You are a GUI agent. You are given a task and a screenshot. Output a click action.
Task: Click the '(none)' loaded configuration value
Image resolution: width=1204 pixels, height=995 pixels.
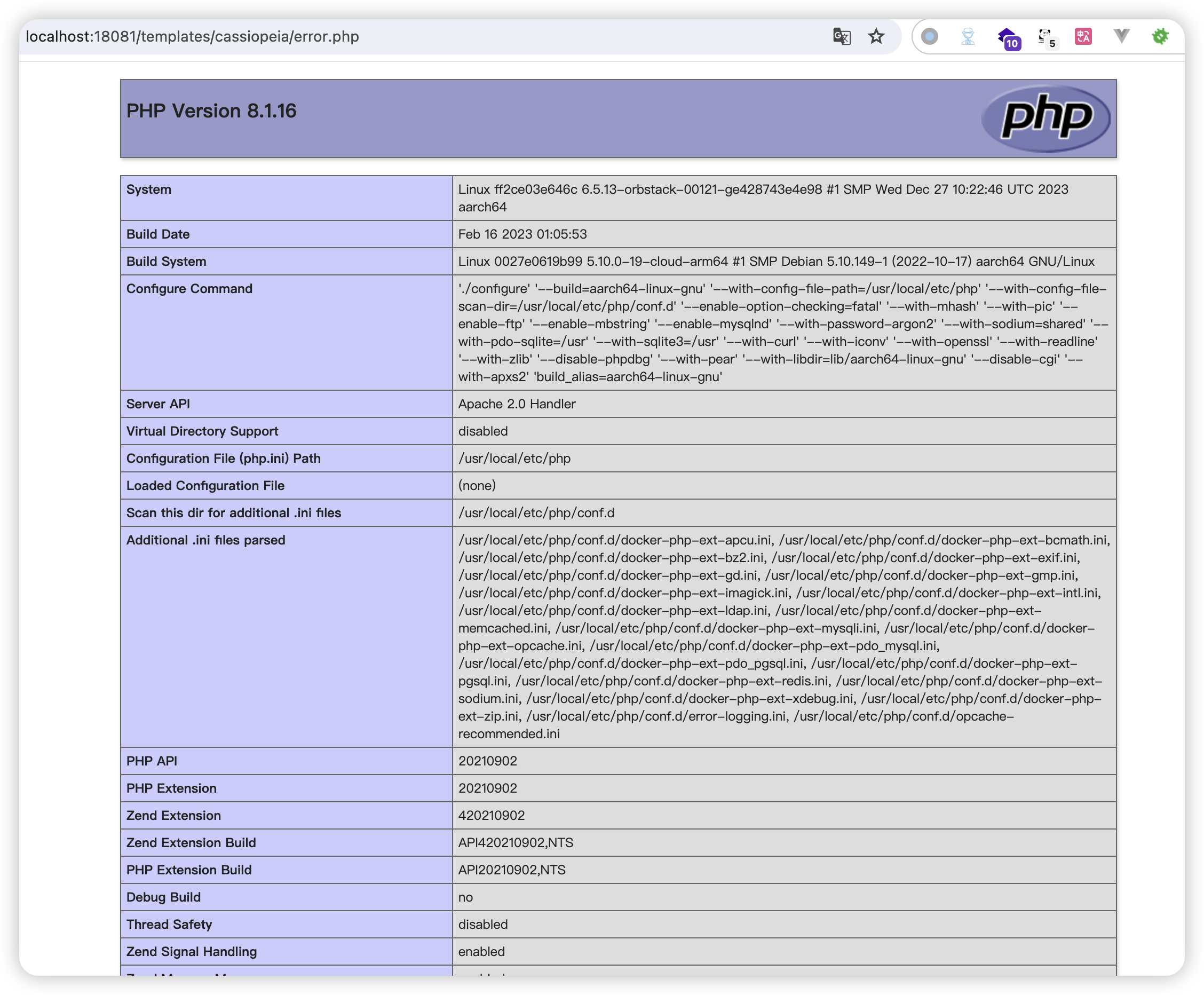pos(477,485)
